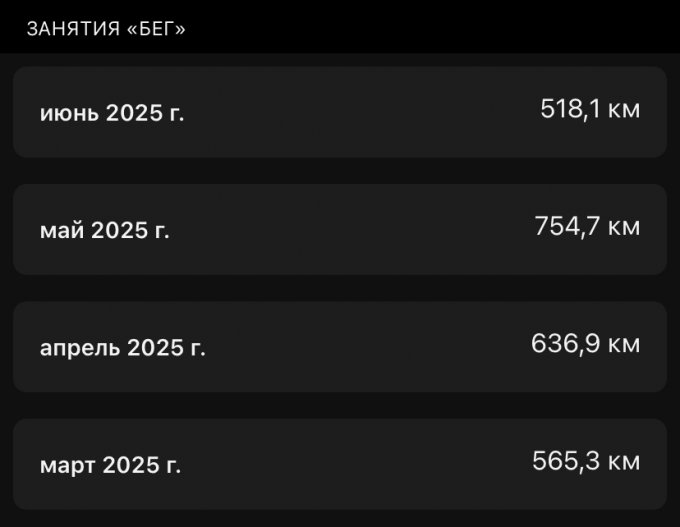Tap the 754,7 км distance value
This screenshot has height=527, width=680.
587,227
